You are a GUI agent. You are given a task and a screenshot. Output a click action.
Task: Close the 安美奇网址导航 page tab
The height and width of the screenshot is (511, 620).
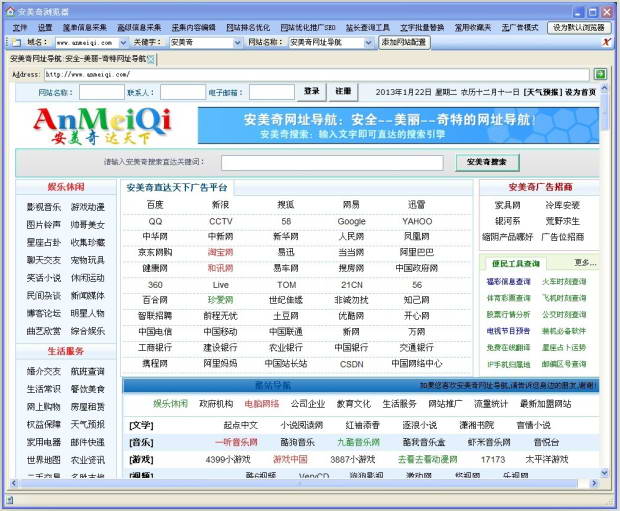(x=151, y=59)
